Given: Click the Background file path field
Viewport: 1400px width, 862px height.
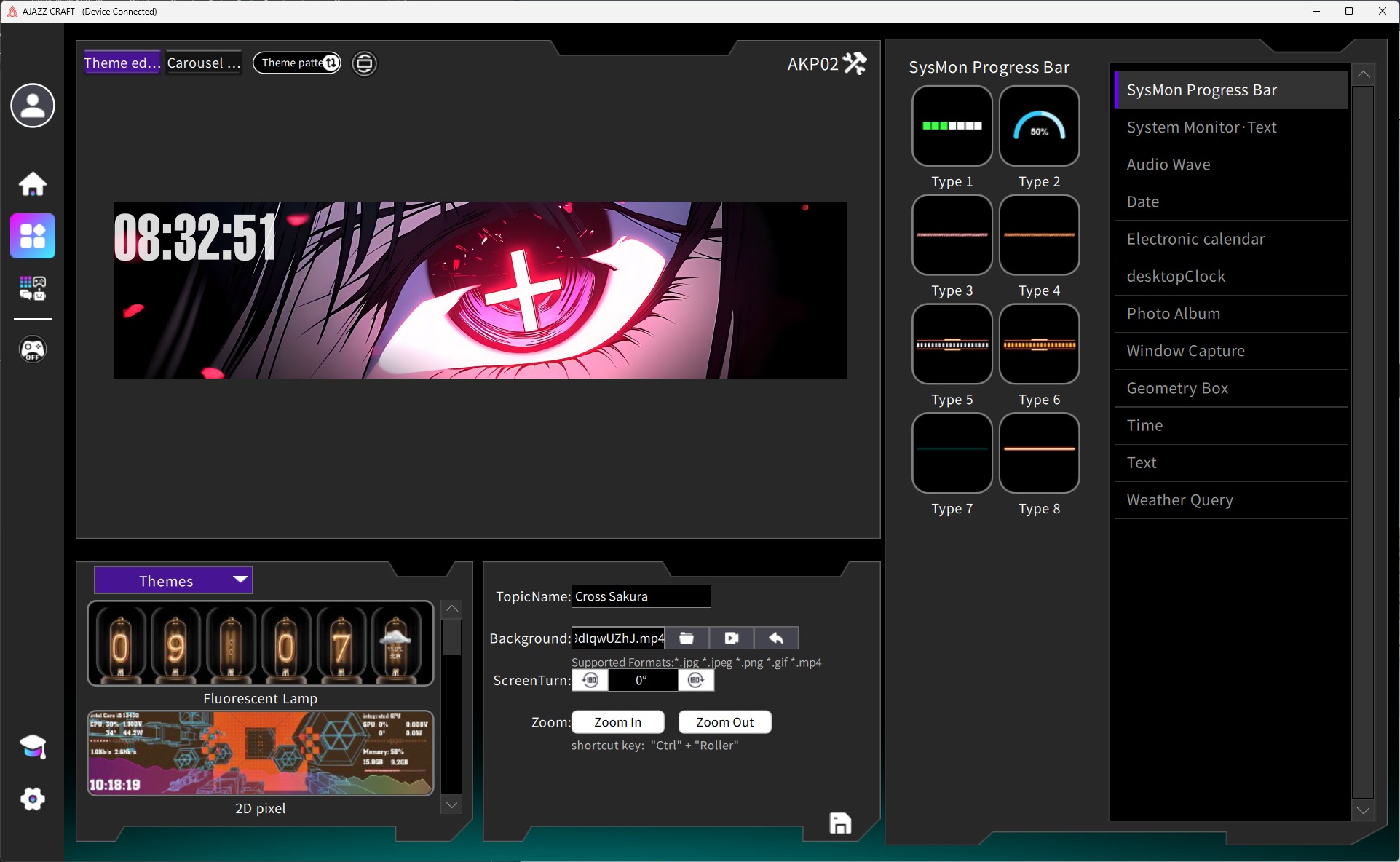Looking at the screenshot, I should [x=618, y=638].
